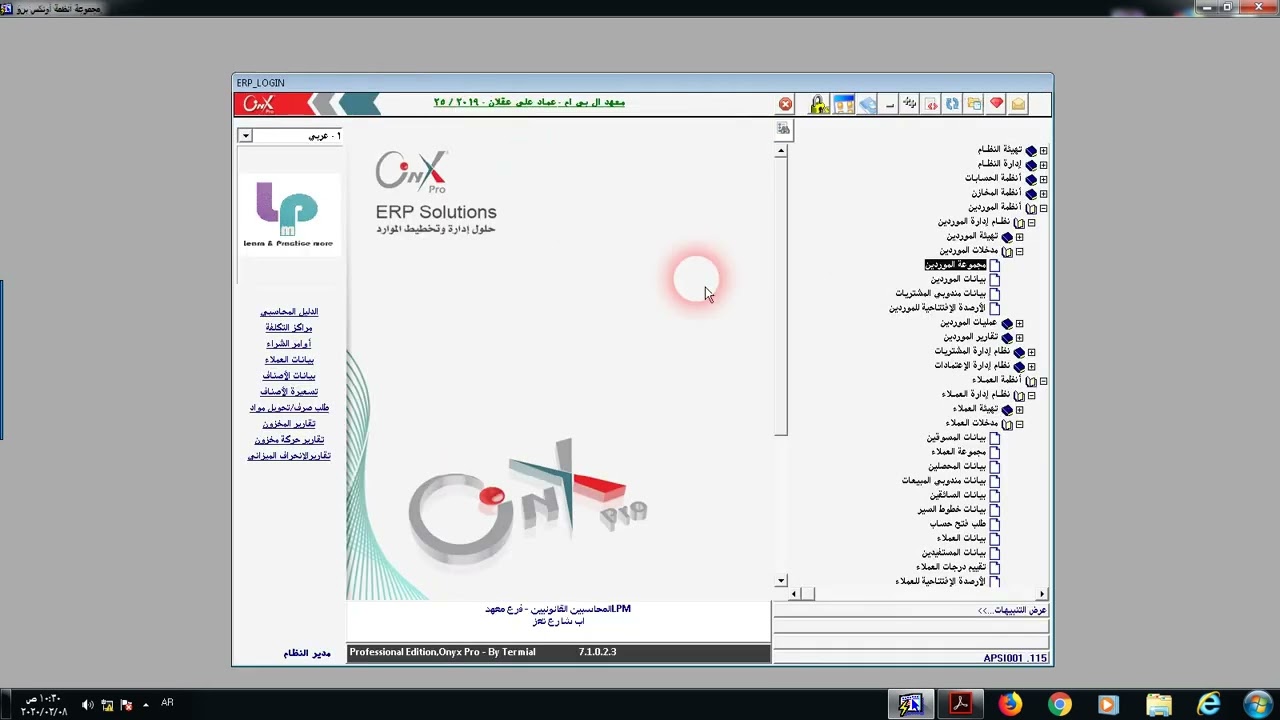Click the red code page icon
The image size is (1280, 720).
[932, 104]
